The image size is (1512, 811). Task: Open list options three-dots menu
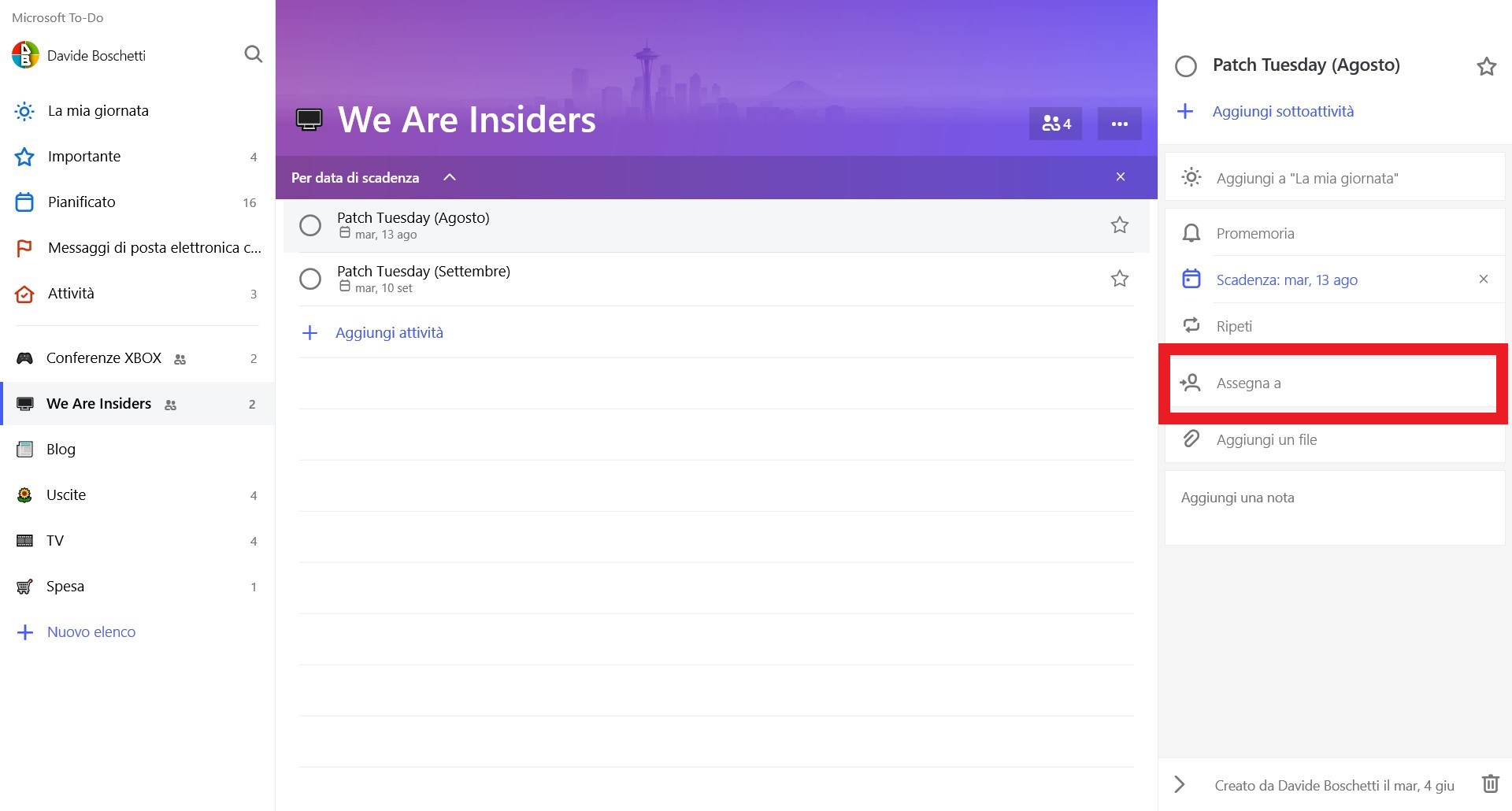[x=1119, y=124]
